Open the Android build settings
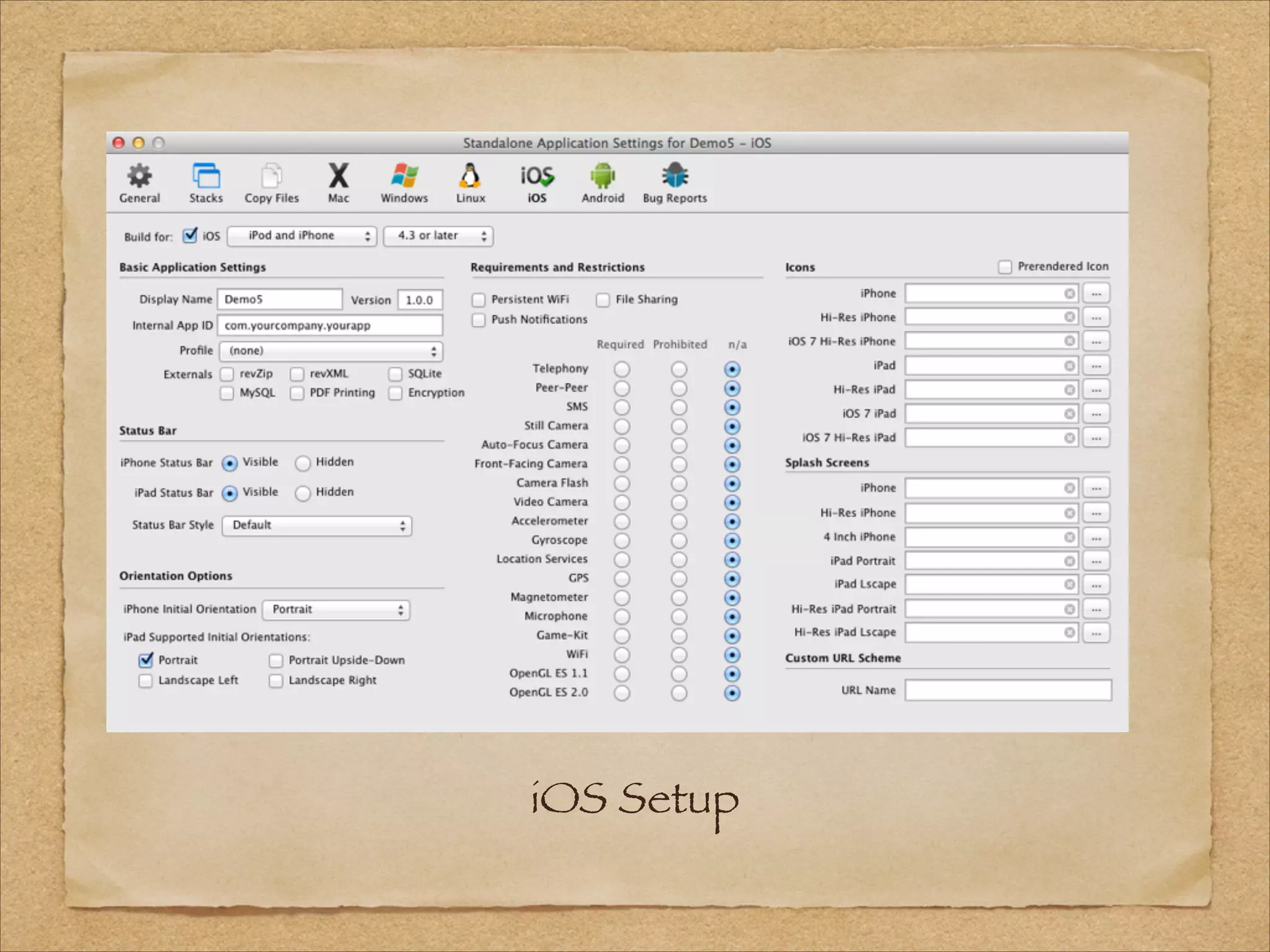1270x952 pixels. tap(602, 183)
